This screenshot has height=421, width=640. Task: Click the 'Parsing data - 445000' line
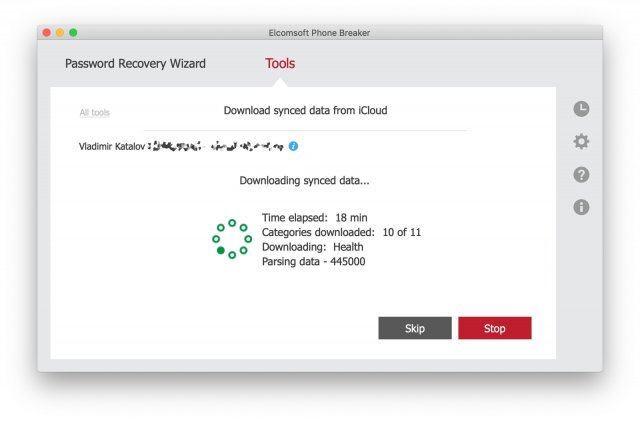[312, 261]
